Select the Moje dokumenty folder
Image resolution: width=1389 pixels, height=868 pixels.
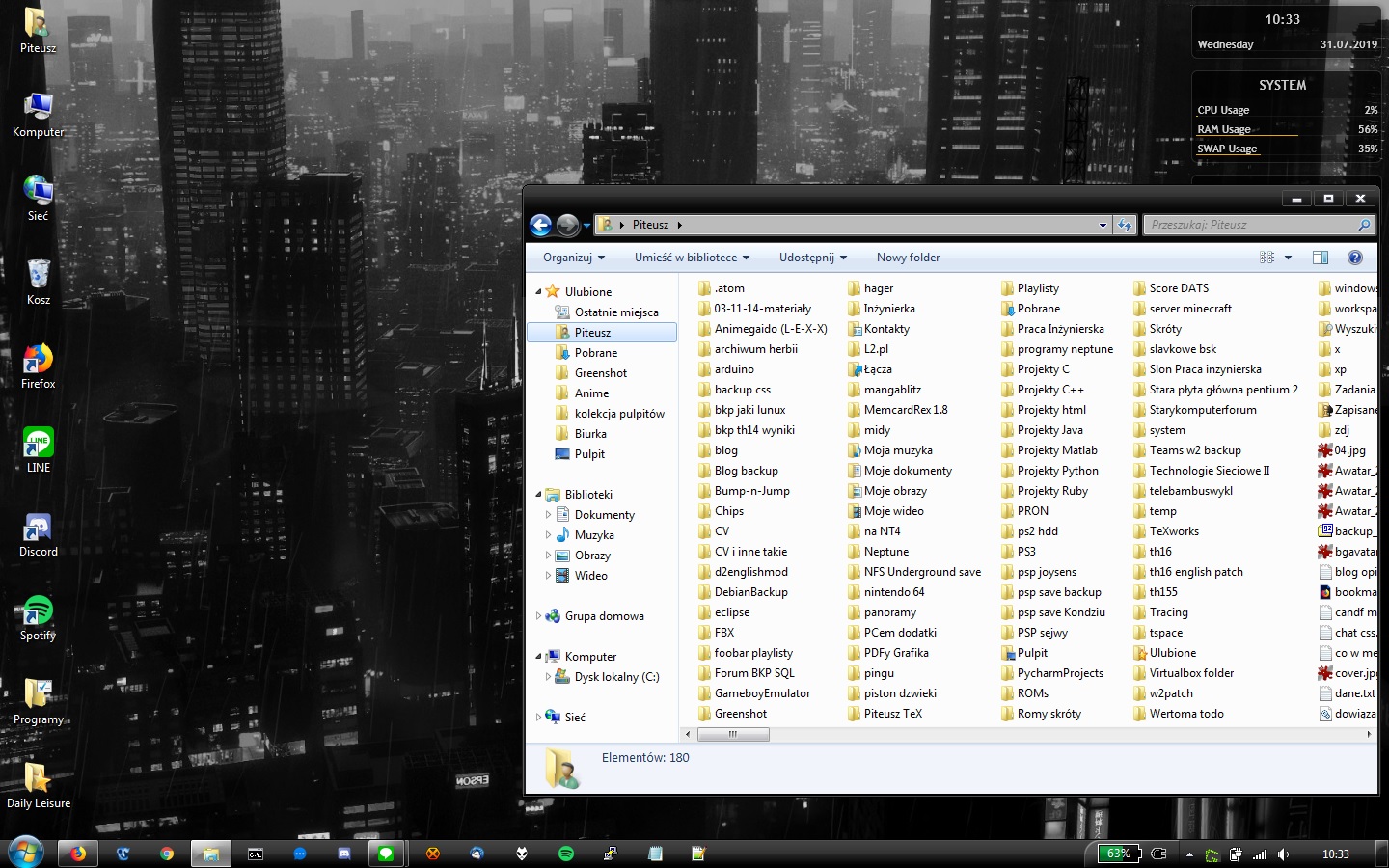coord(899,471)
